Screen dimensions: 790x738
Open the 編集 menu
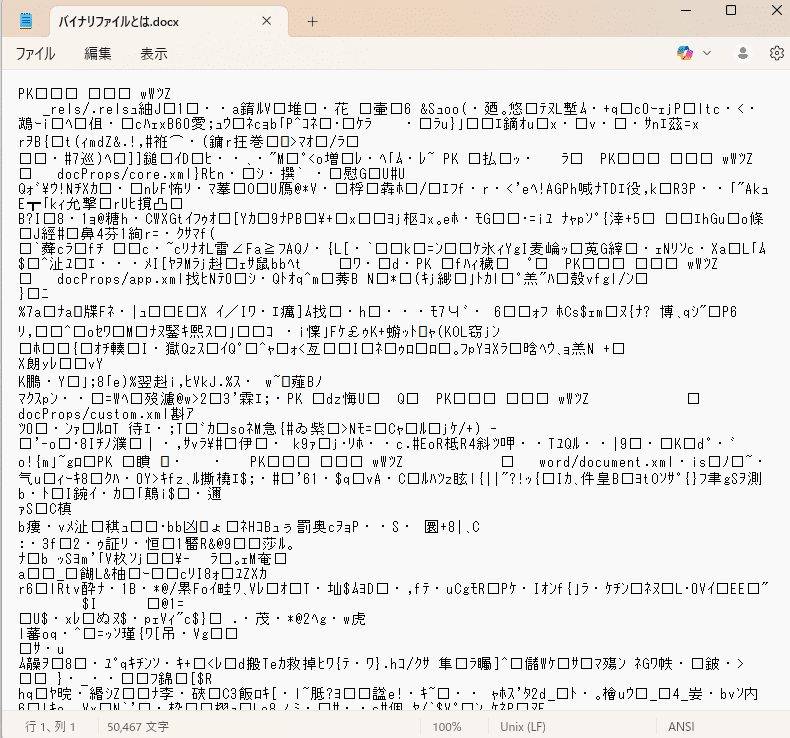97,53
